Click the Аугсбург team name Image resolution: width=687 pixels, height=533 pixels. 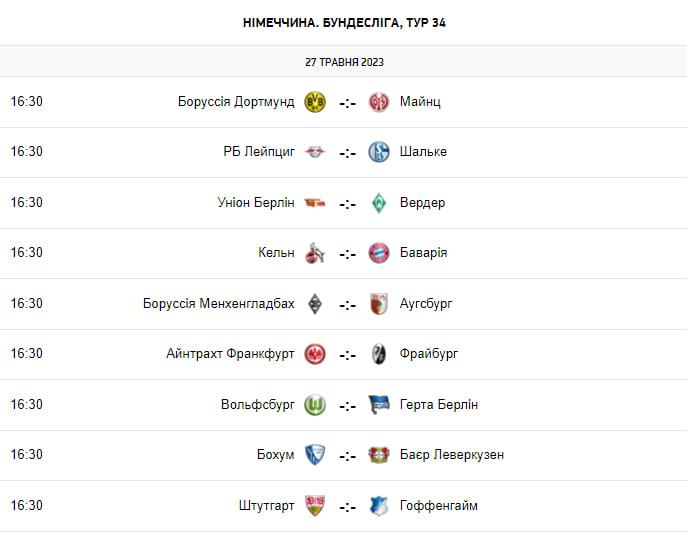click(x=426, y=304)
